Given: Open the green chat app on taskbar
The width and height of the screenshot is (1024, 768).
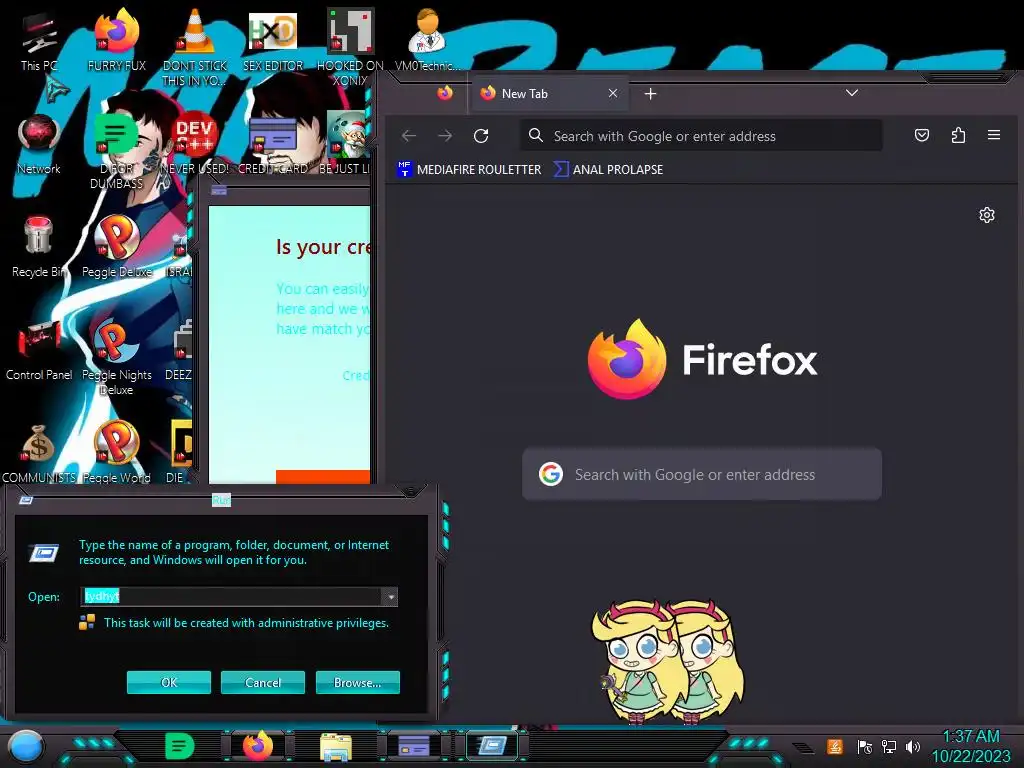Looking at the screenshot, I should coord(180,746).
